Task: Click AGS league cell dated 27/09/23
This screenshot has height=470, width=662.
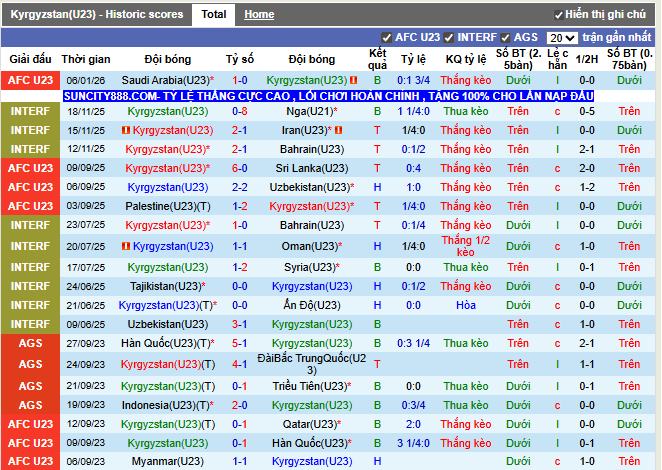Action: pyautogui.click(x=30, y=343)
